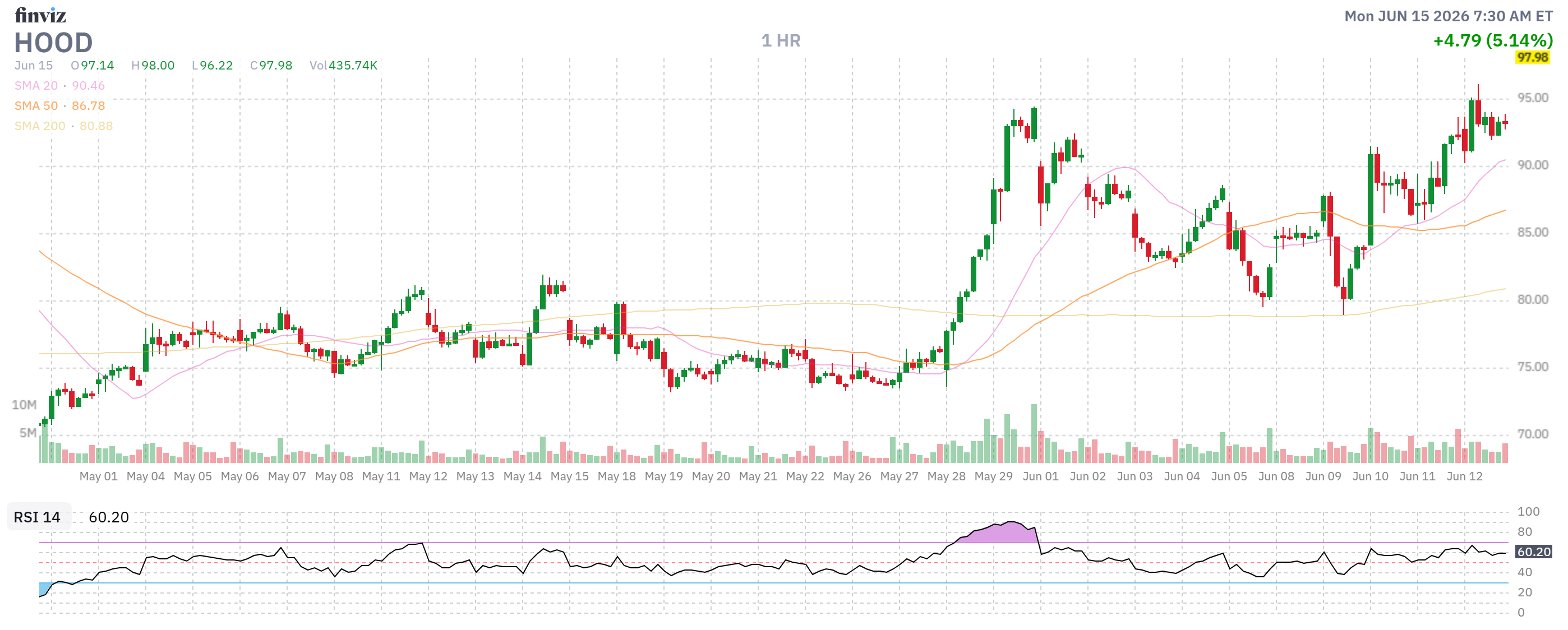Image resolution: width=1568 pixels, height=630 pixels.
Task: Click the Jun 15 date in quote line
Action: pyautogui.click(x=34, y=65)
